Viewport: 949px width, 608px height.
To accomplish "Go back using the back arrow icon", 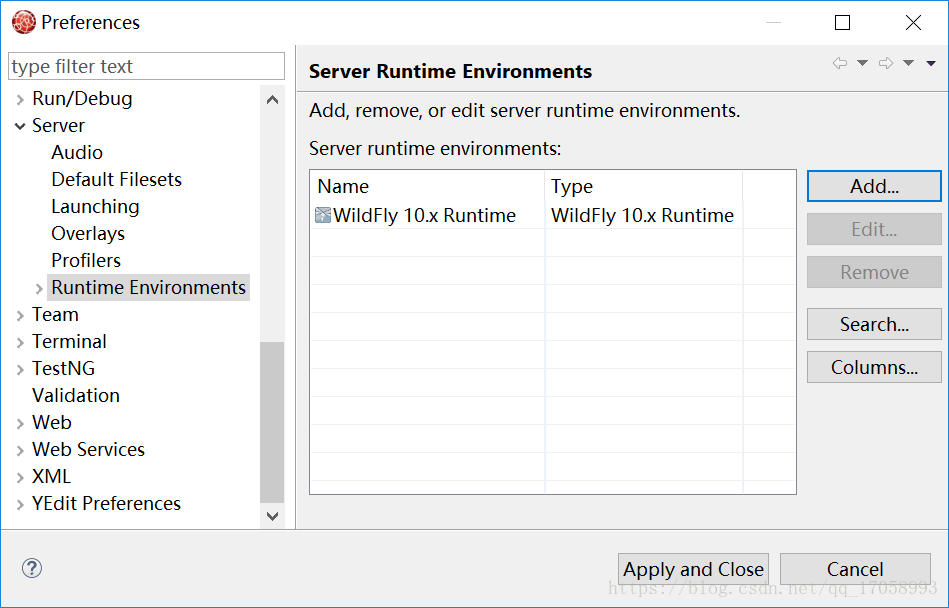I will (839, 63).
